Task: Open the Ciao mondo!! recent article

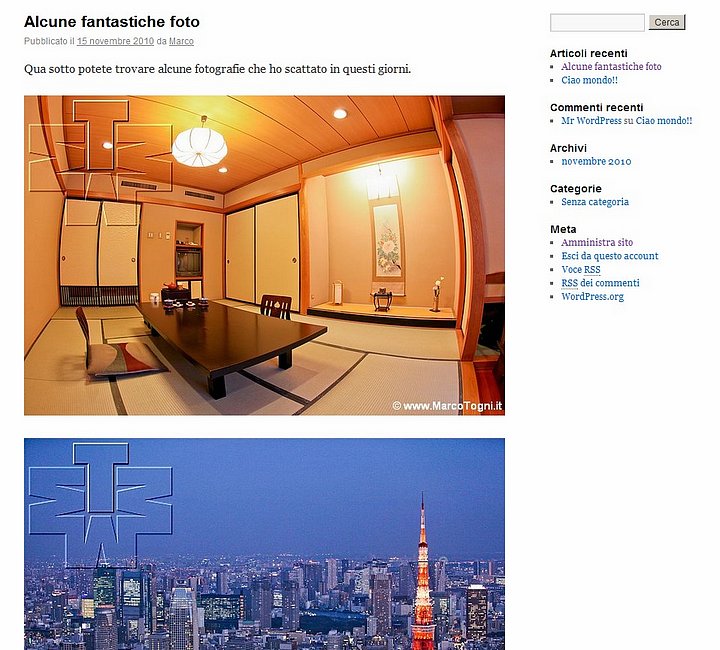Action: [589, 80]
